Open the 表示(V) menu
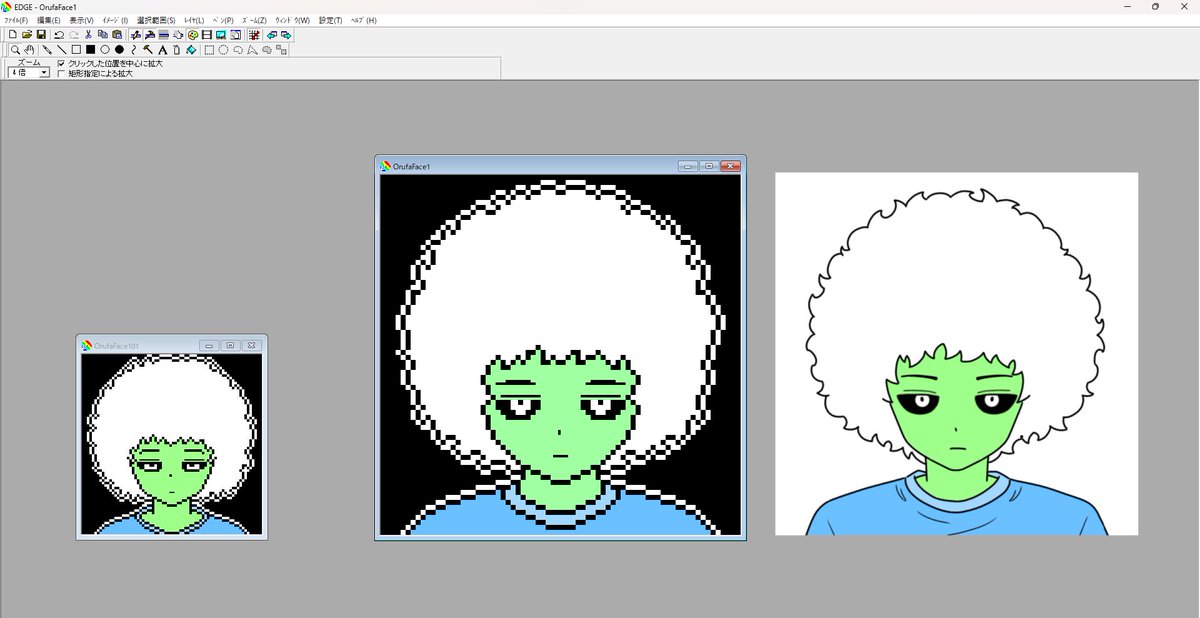 coord(81,20)
